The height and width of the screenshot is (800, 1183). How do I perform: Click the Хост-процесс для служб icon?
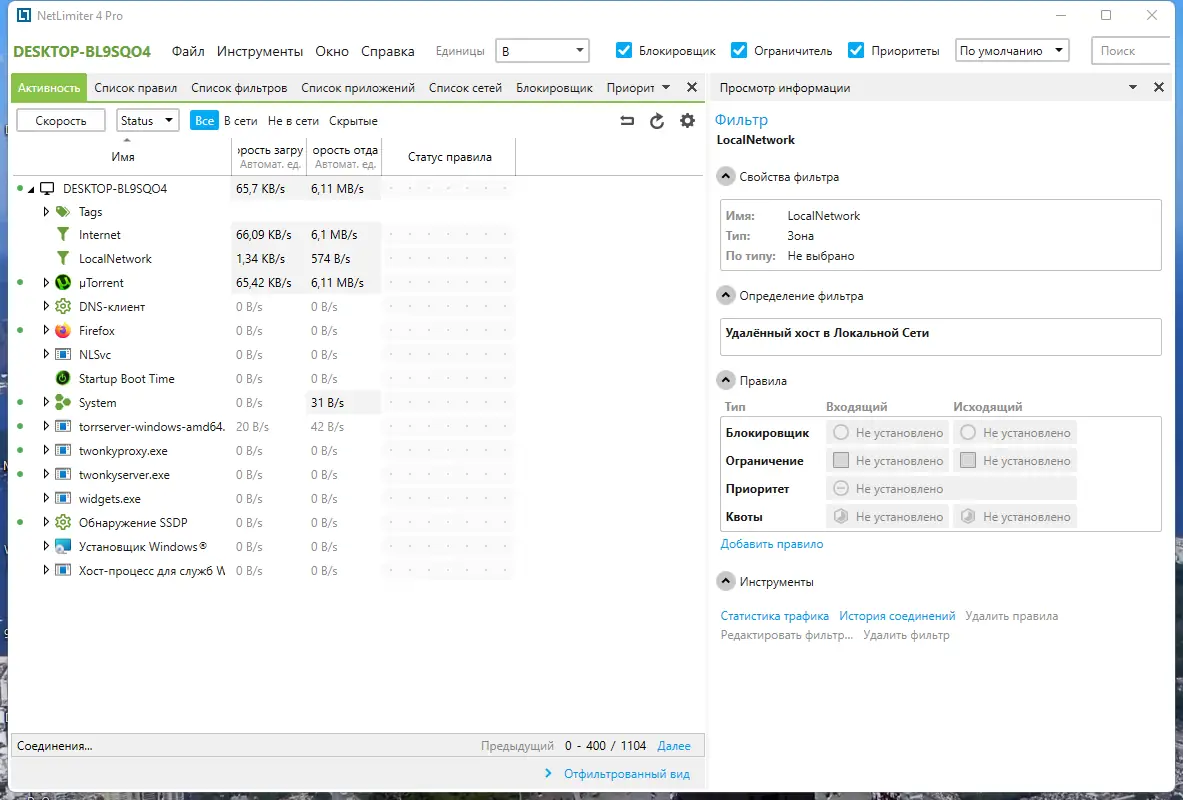pyautogui.click(x=63, y=571)
